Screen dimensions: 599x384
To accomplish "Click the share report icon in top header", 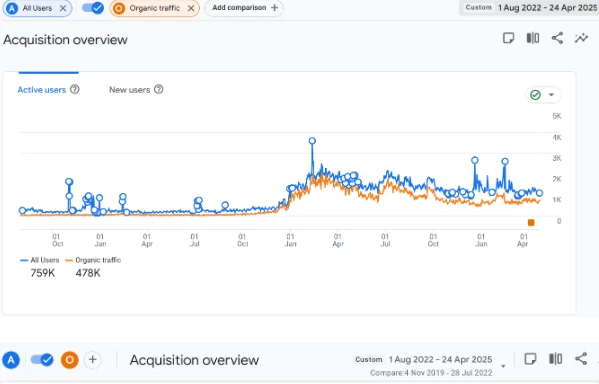I will point(557,38).
